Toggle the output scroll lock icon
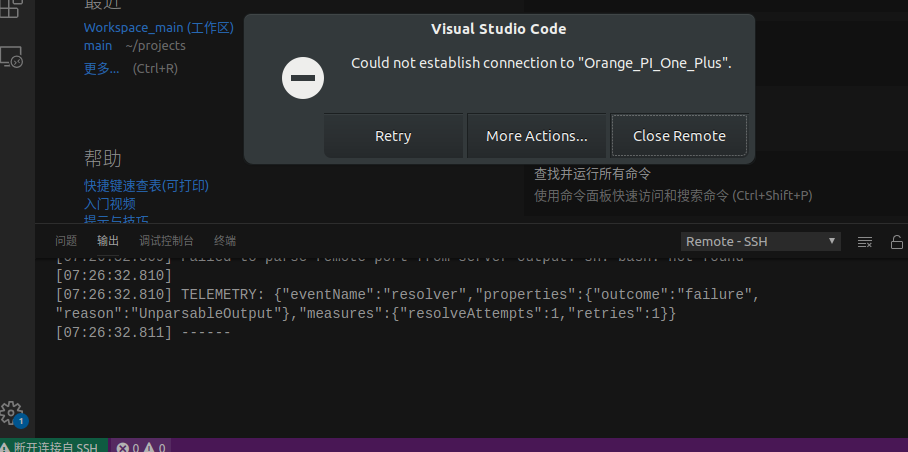Screen dimensions: 908x452 tap(896, 242)
